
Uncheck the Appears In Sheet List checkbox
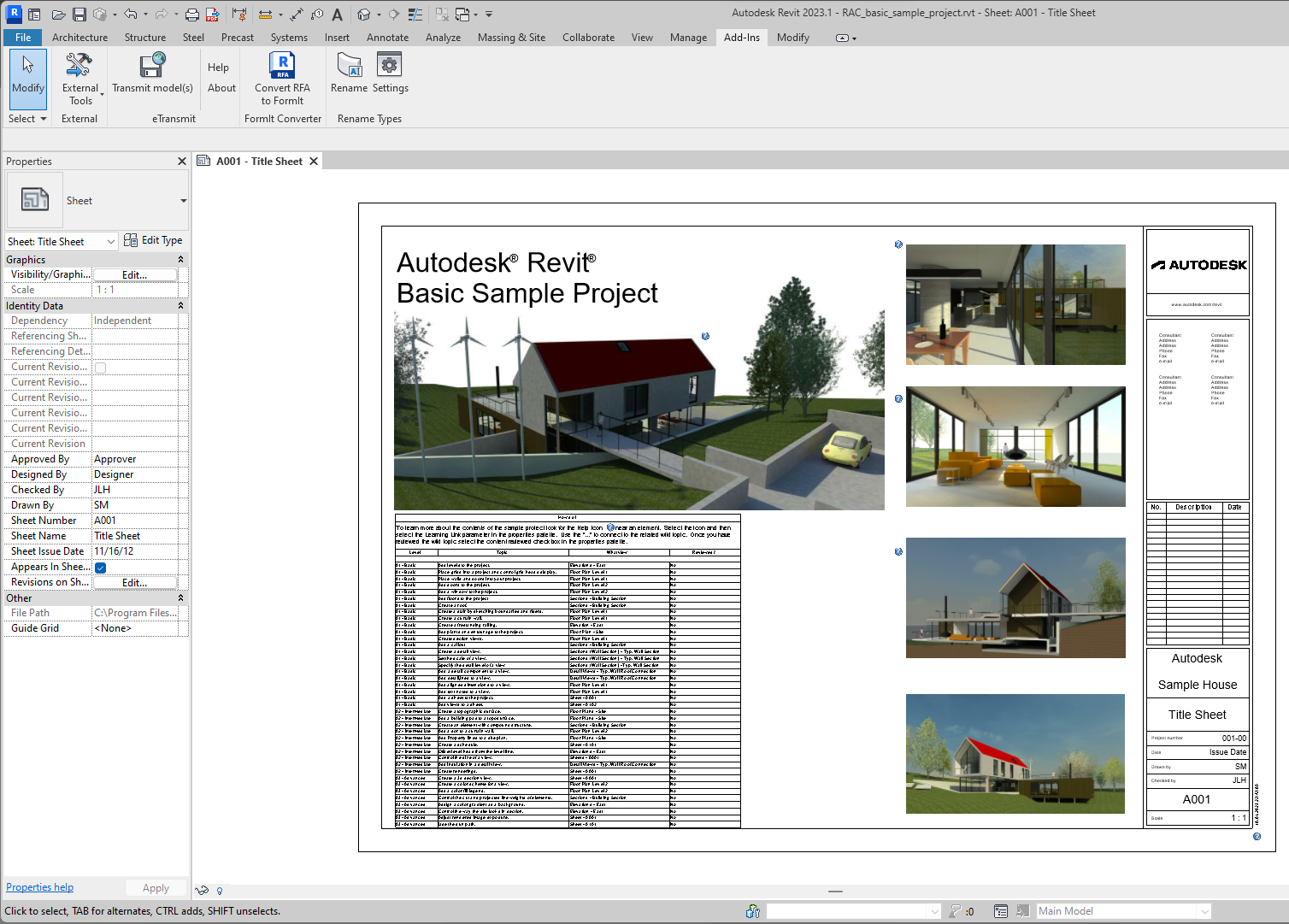101,568
